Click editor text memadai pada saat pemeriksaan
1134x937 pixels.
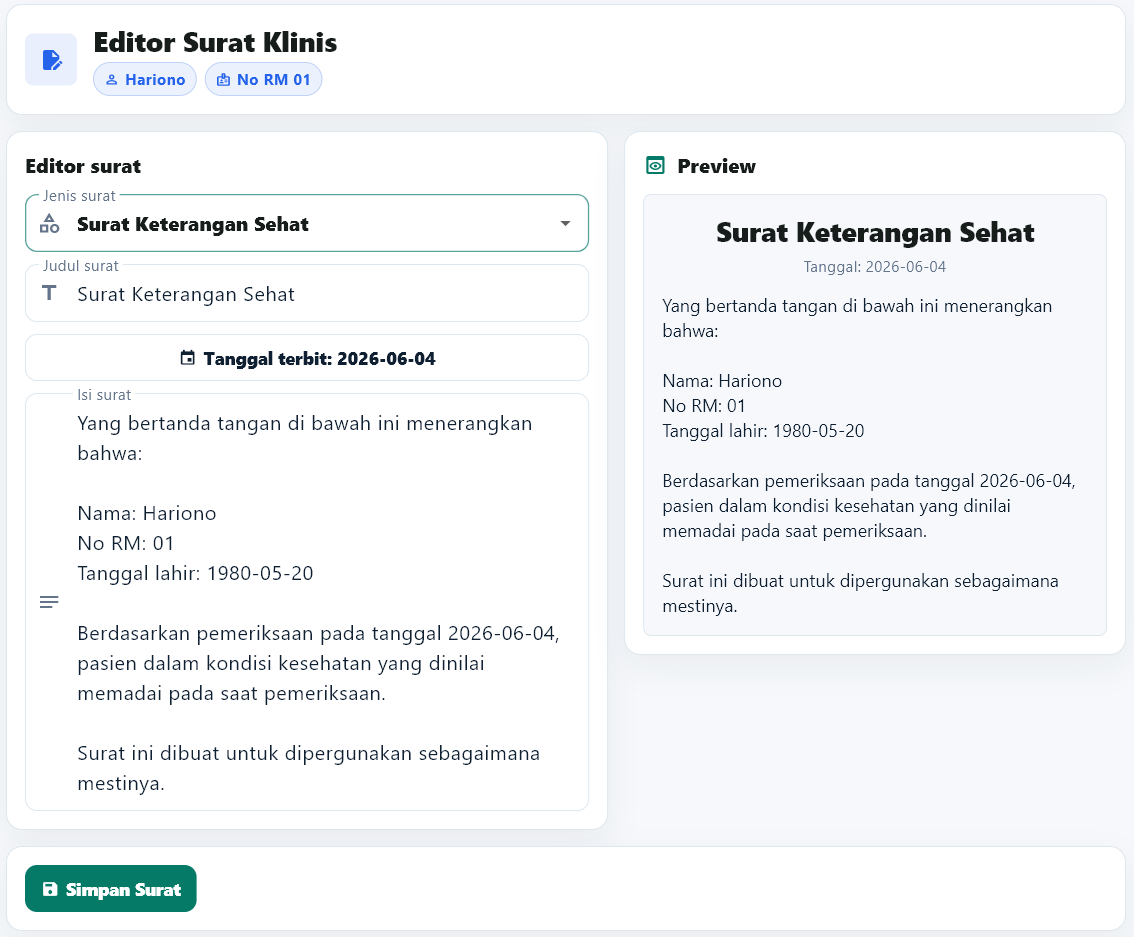click(231, 693)
